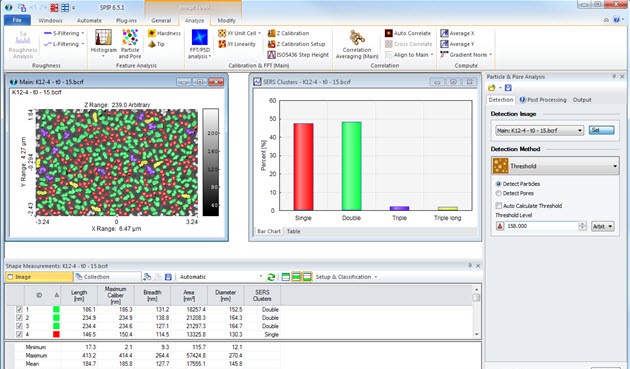
Task: Click the Set button
Action: coord(601,130)
